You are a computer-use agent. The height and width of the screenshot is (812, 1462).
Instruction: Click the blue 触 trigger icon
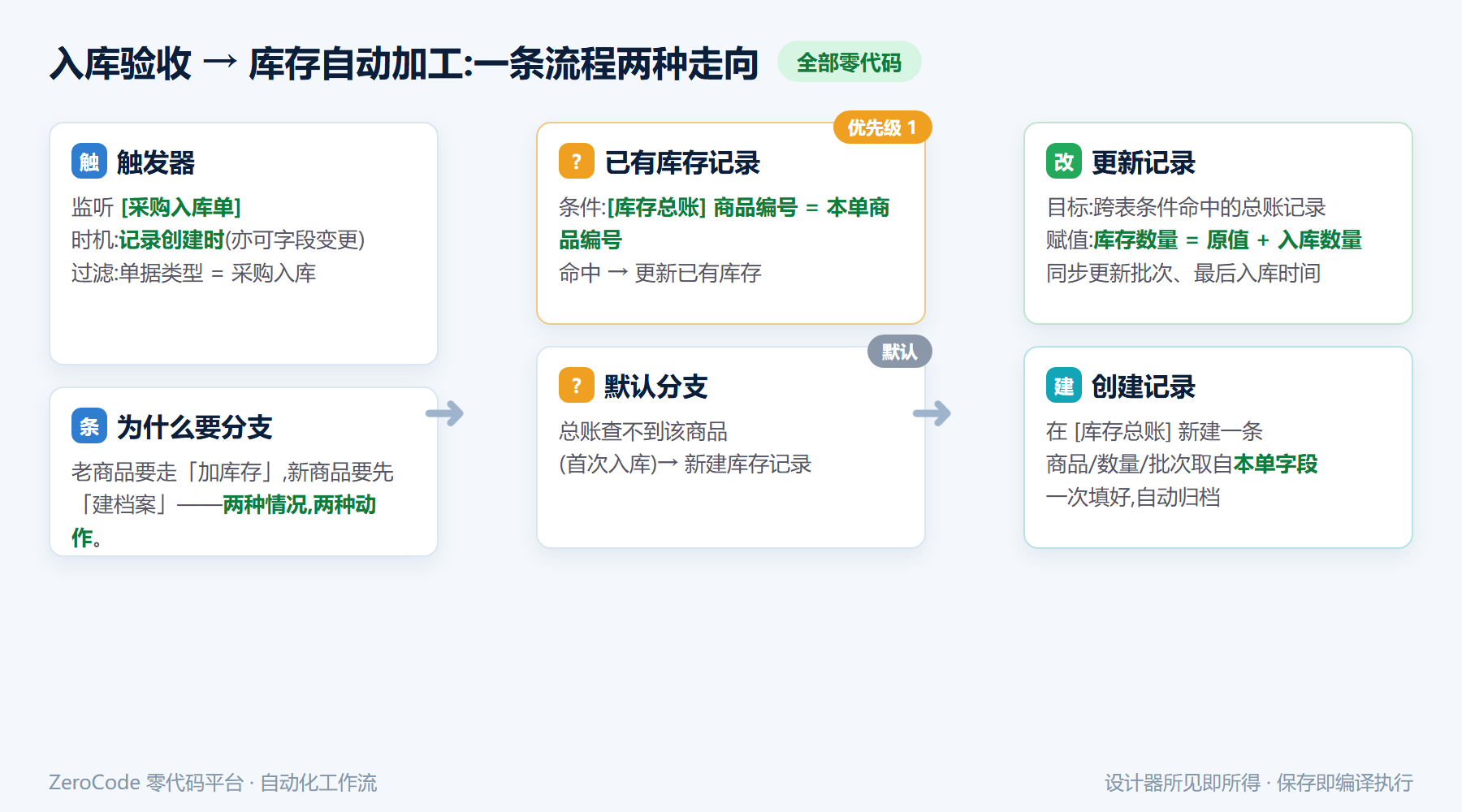coord(89,161)
